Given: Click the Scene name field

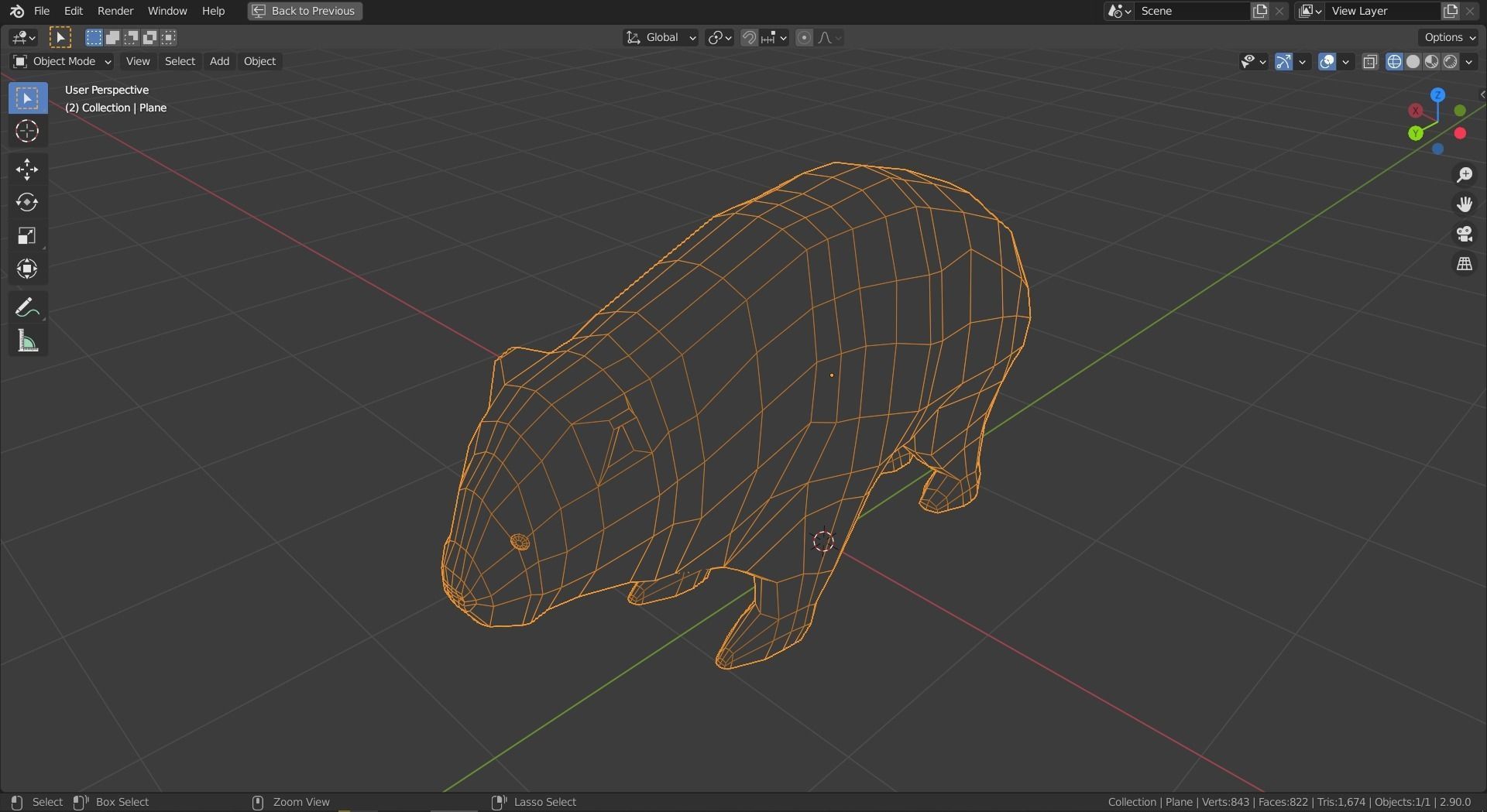Looking at the screenshot, I should 1193,11.
